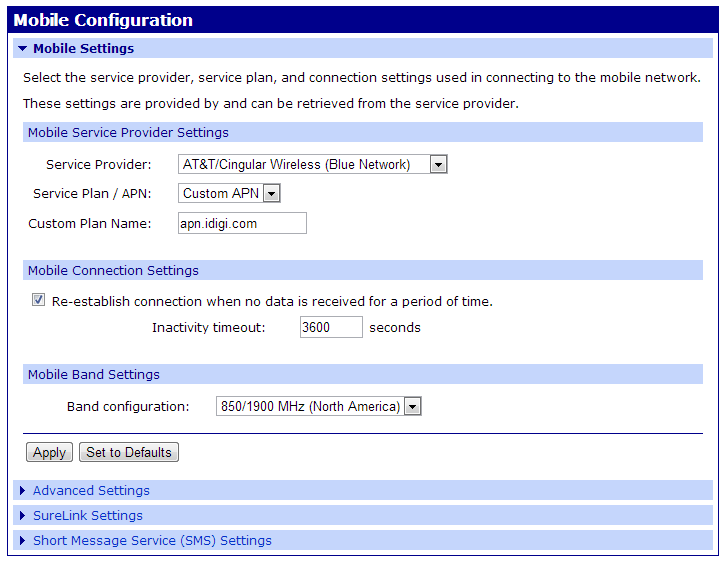724x564 pixels.
Task: Click the Mobile Service Provider Settings heading
Action: coord(128,132)
